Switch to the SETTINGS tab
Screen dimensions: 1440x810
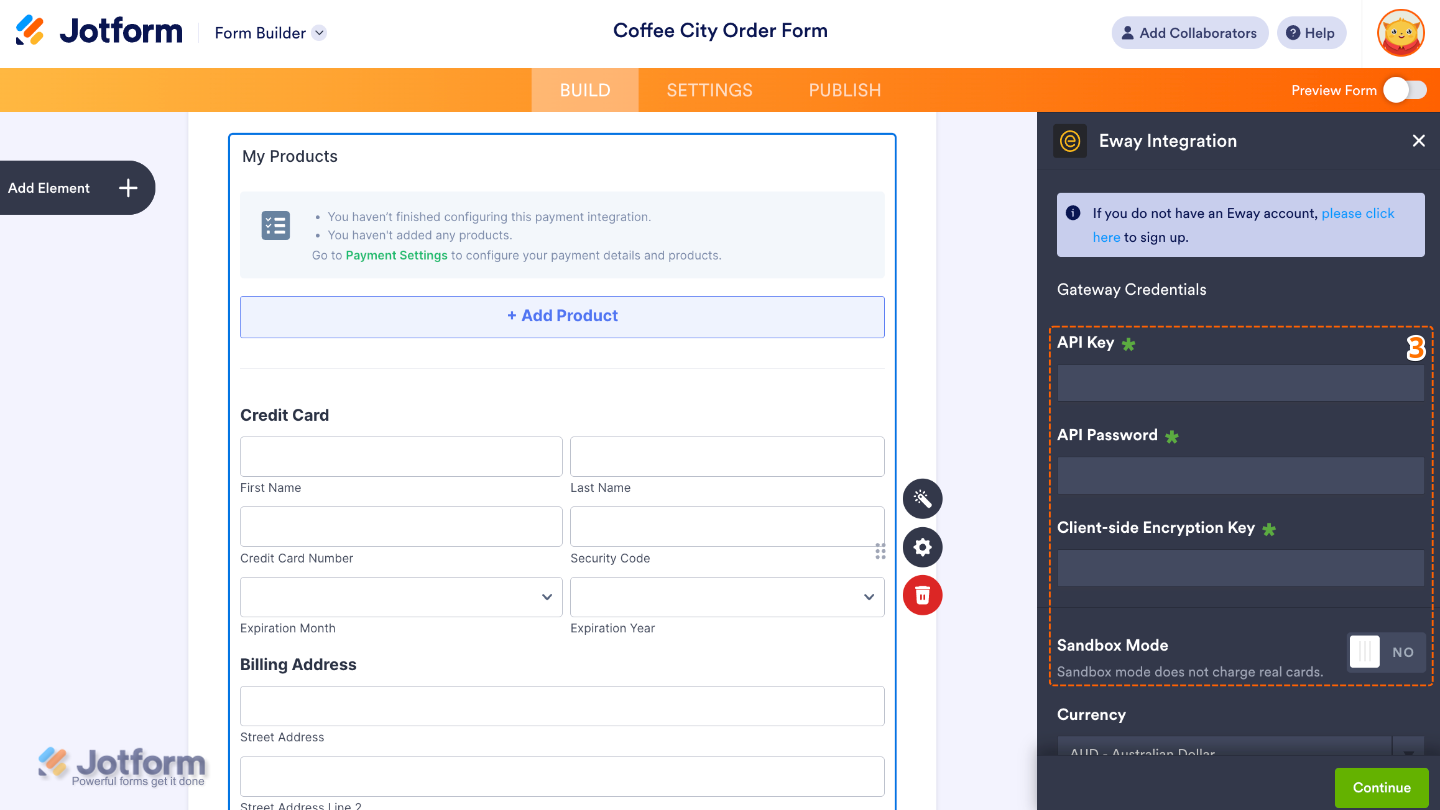pyautogui.click(x=710, y=90)
